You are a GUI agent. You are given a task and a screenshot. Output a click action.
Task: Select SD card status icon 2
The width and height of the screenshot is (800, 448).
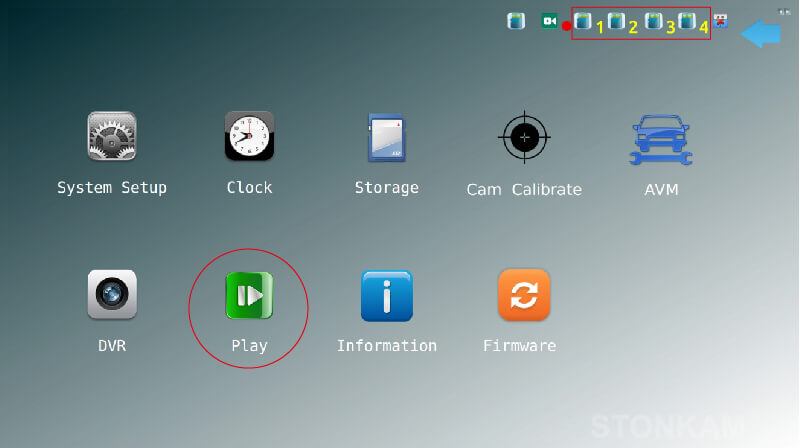[617, 21]
